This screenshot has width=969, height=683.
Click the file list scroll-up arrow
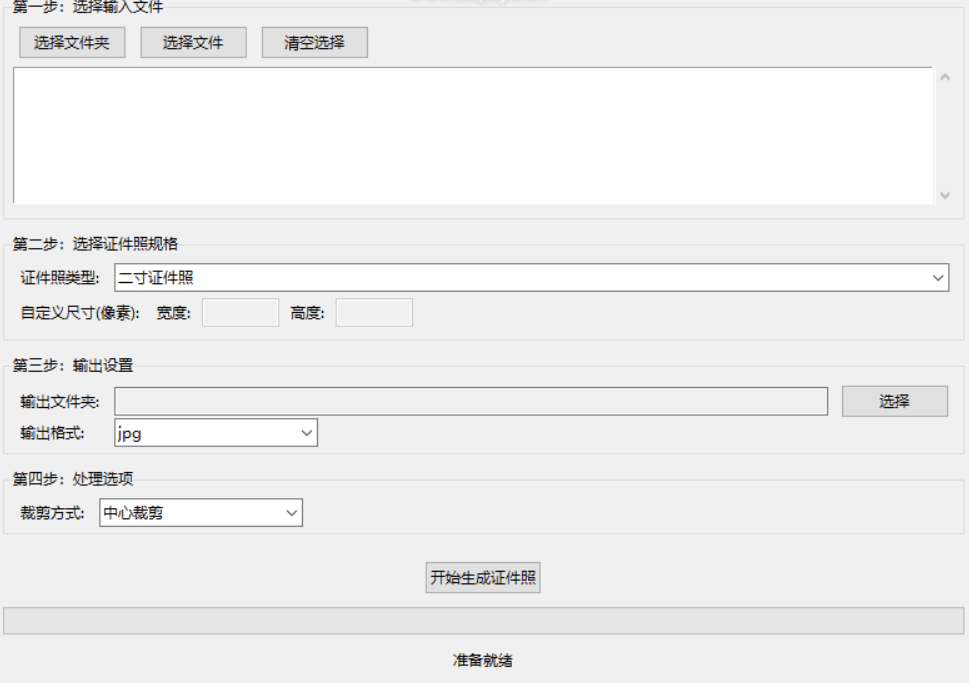click(x=946, y=78)
